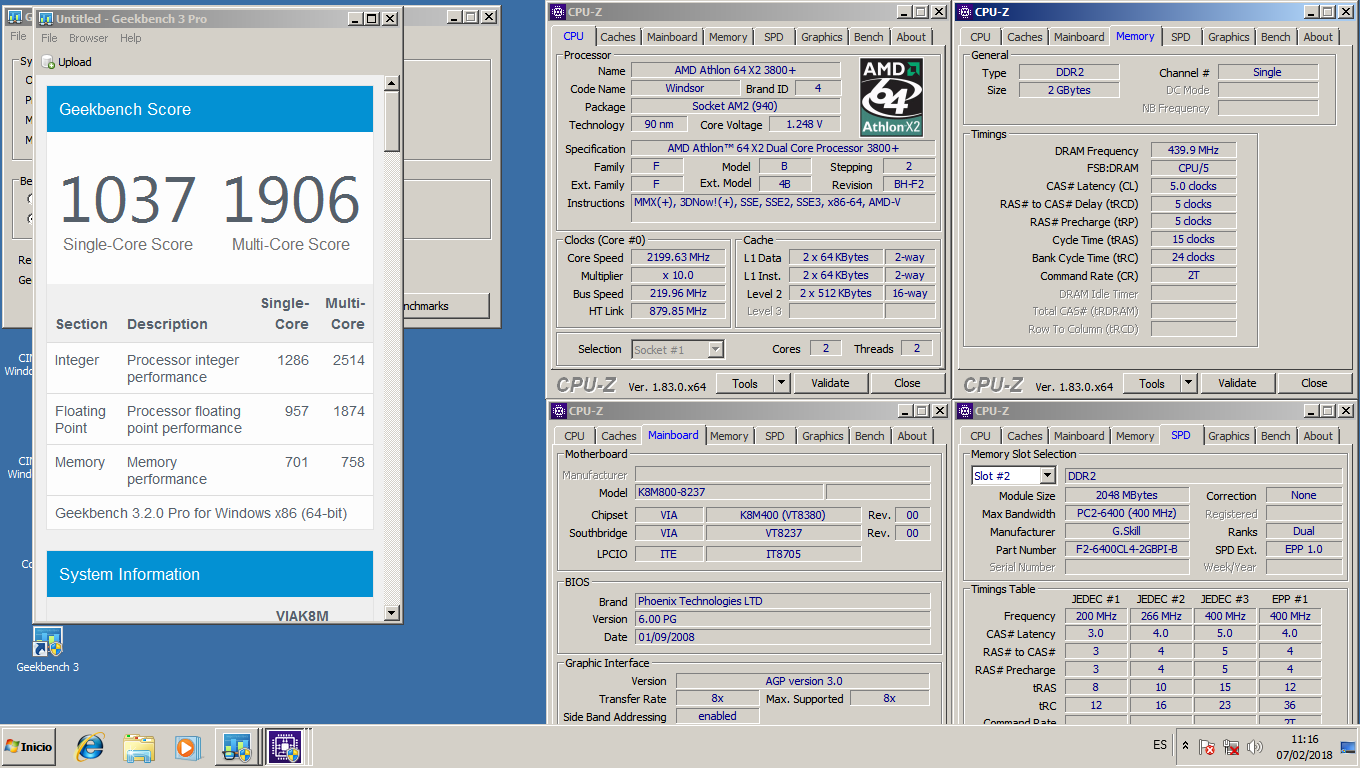Open the Geekbench 3 desktop shortcut
The width and height of the screenshot is (1360, 768).
(47, 650)
